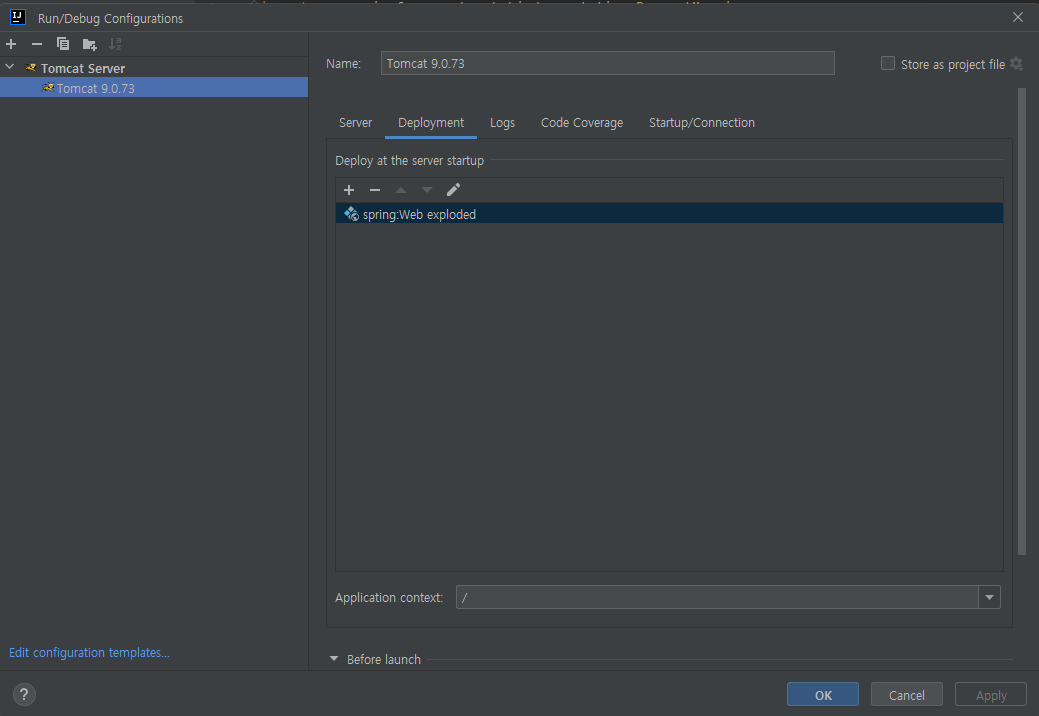Viewport: 1039px width, 716px height.
Task: Move artifact down arrow icon
Action: click(427, 190)
